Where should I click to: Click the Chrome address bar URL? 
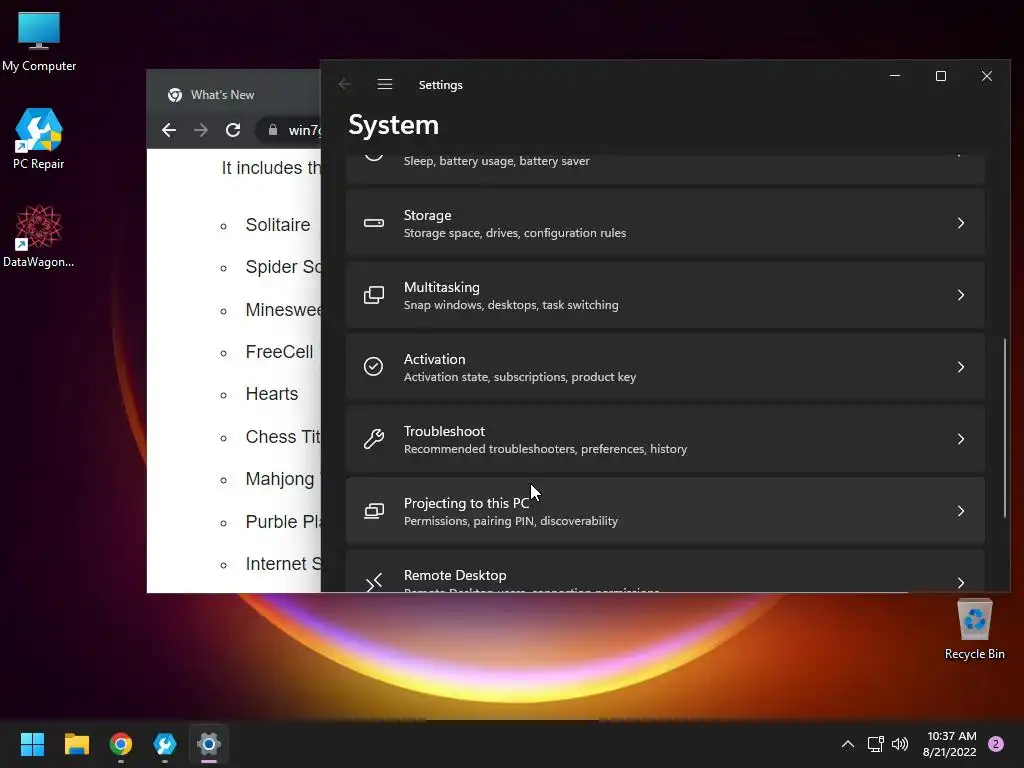pyautogui.click(x=304, y=130)
